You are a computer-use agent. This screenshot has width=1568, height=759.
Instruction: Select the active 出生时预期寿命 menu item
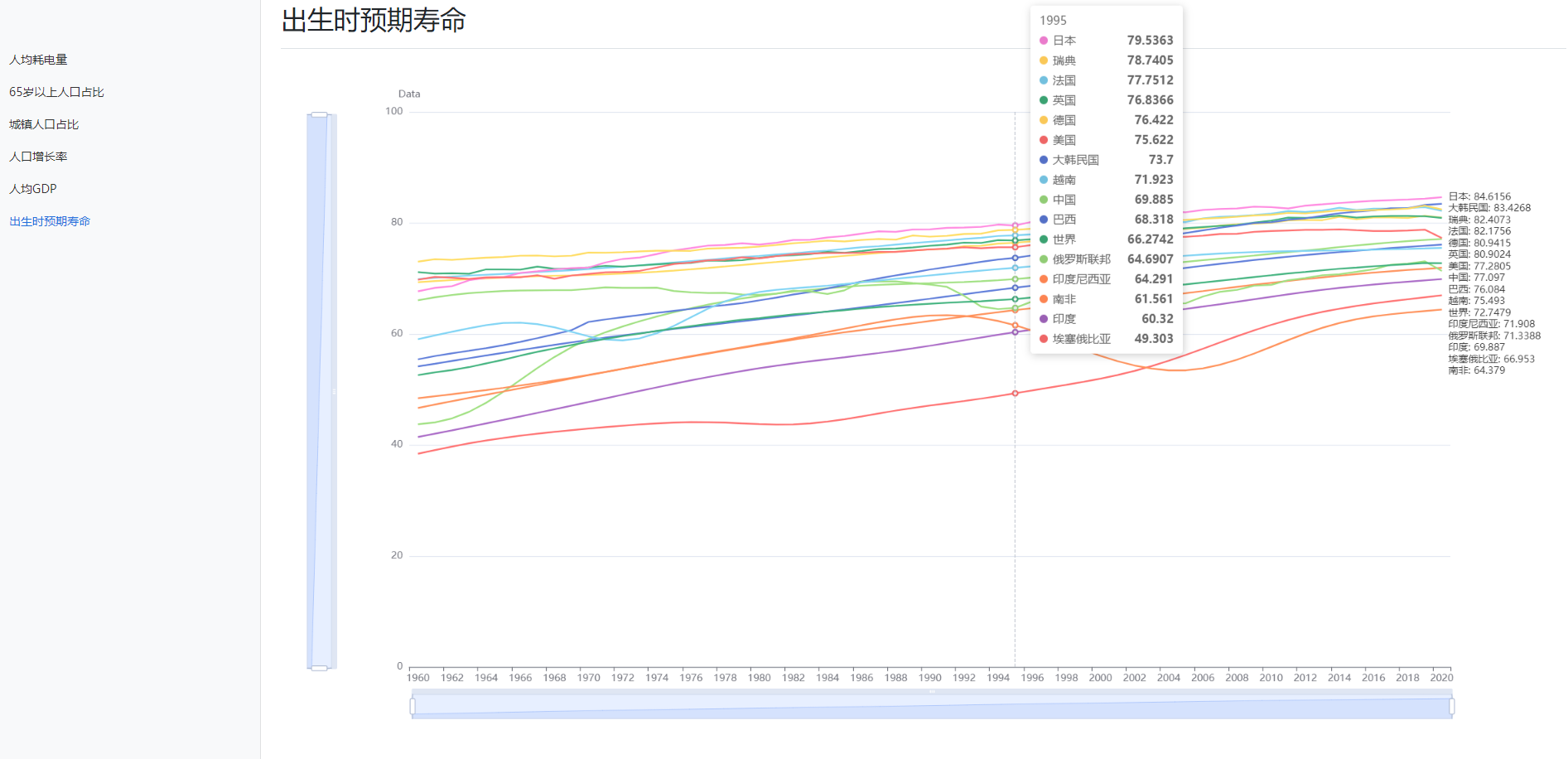tap(50, 221)
